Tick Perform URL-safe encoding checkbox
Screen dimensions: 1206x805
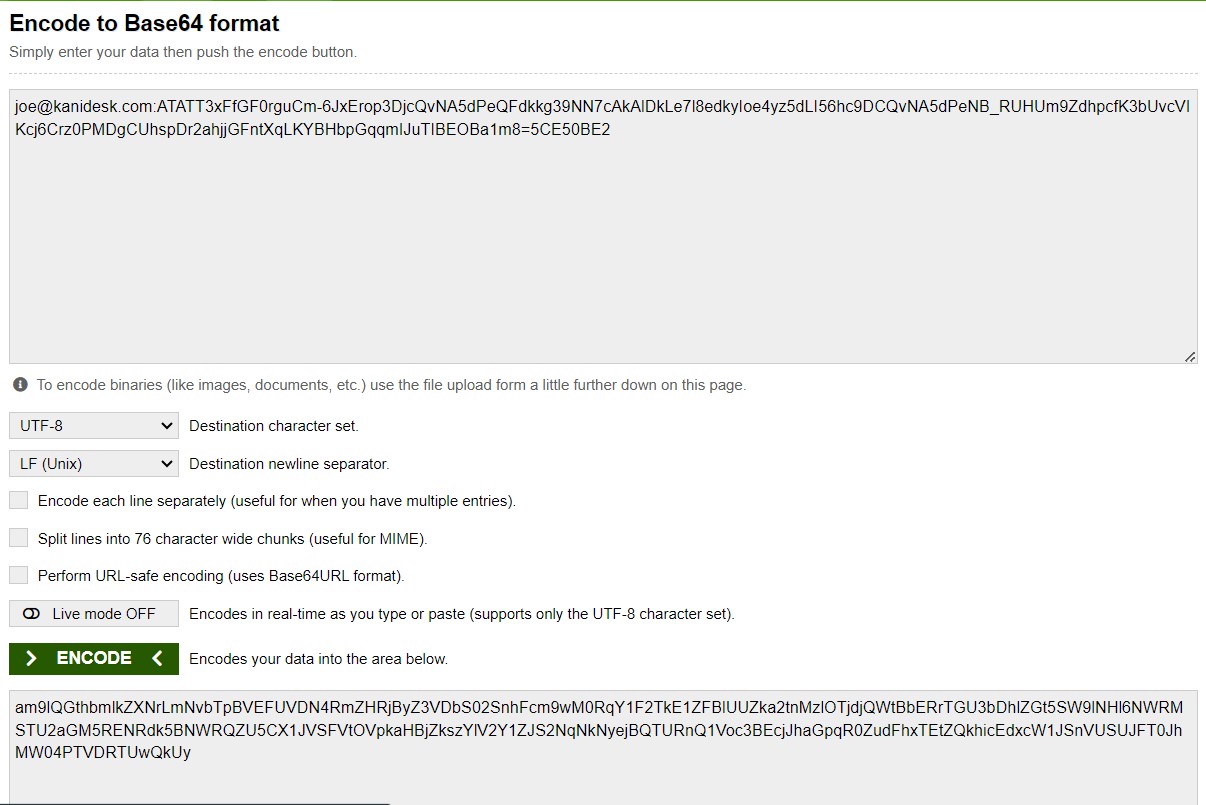19,576
